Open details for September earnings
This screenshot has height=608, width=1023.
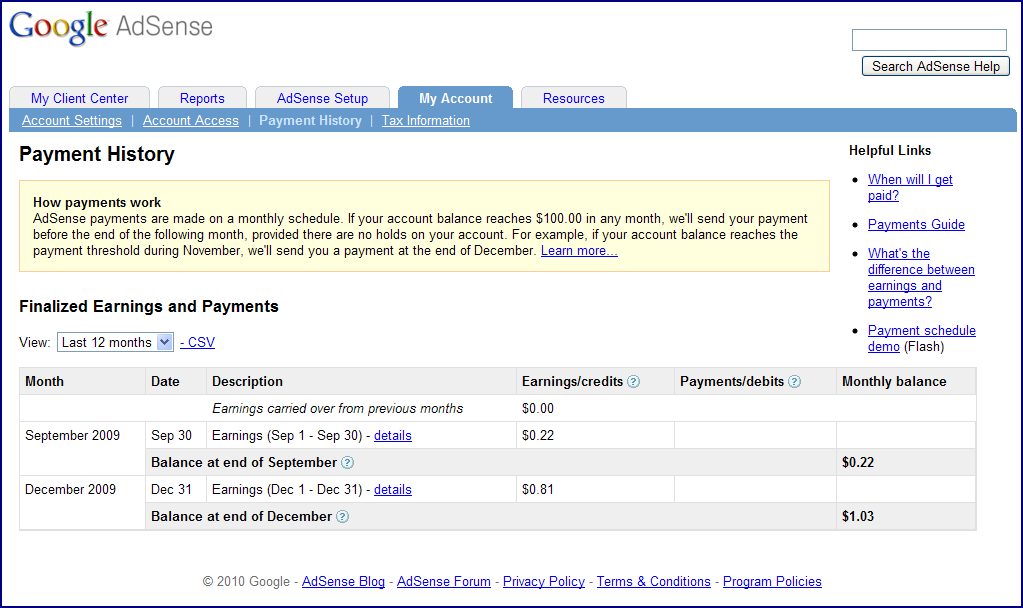coord(393,435)
